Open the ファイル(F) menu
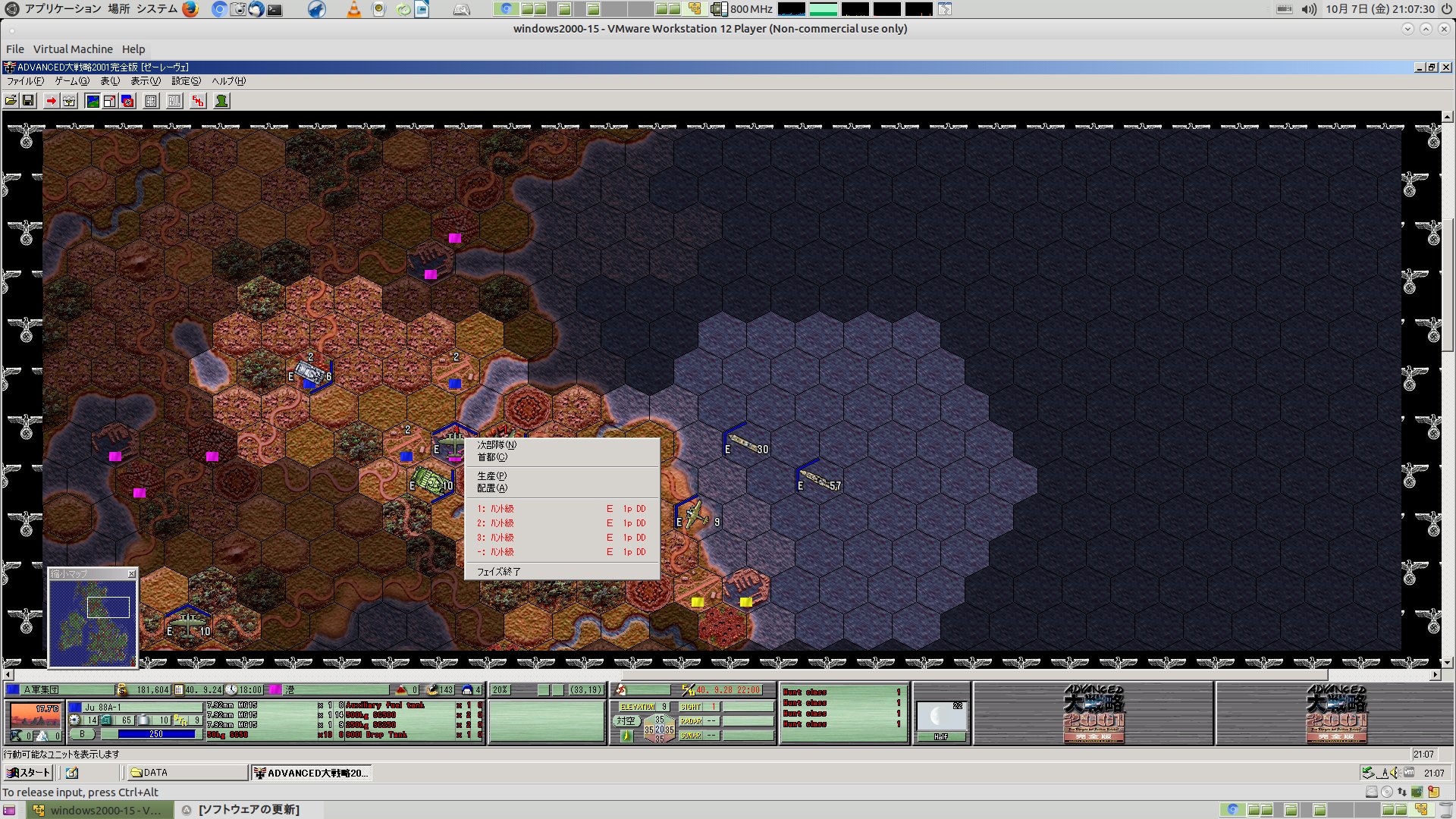Screen dimensions: 1456x819 [25, 81]
